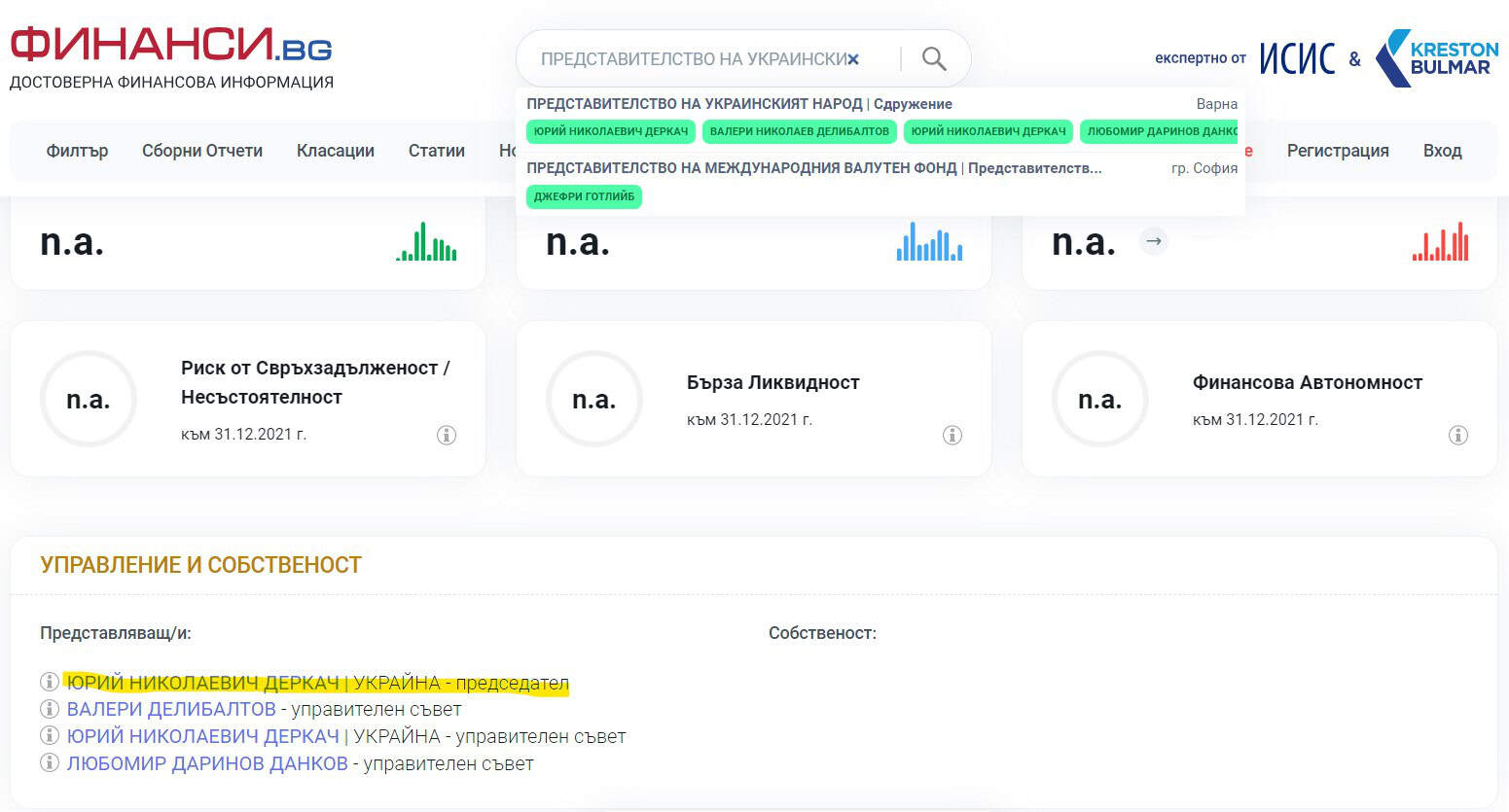This screenshot has height=812, width=1509.
Task: Open Юрий Николаевич Деркач управителен съвет link
Action: coord(202,736)
